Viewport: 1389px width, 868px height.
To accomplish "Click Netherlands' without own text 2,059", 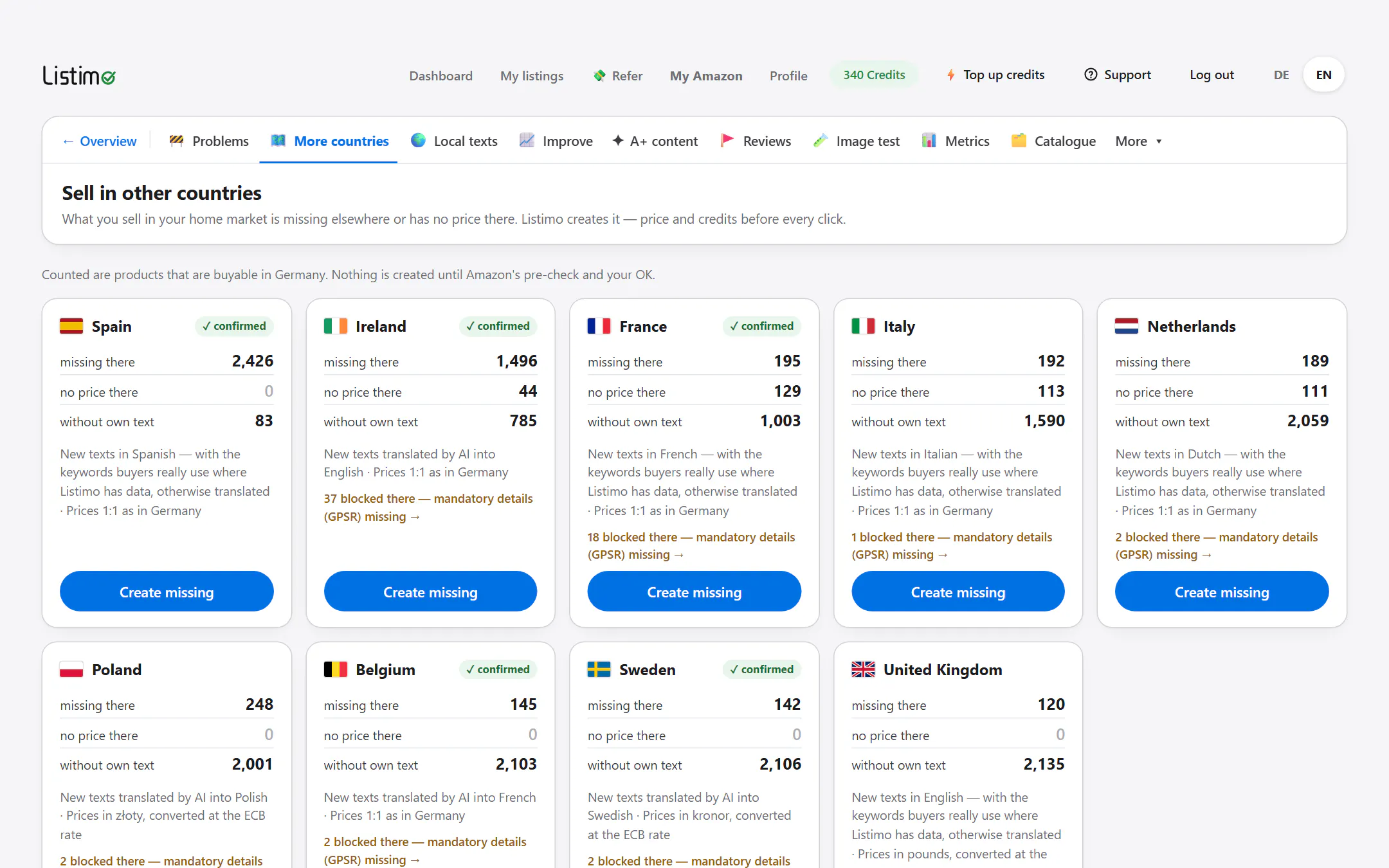I will pyautogui.click(x=1307, y=421).
